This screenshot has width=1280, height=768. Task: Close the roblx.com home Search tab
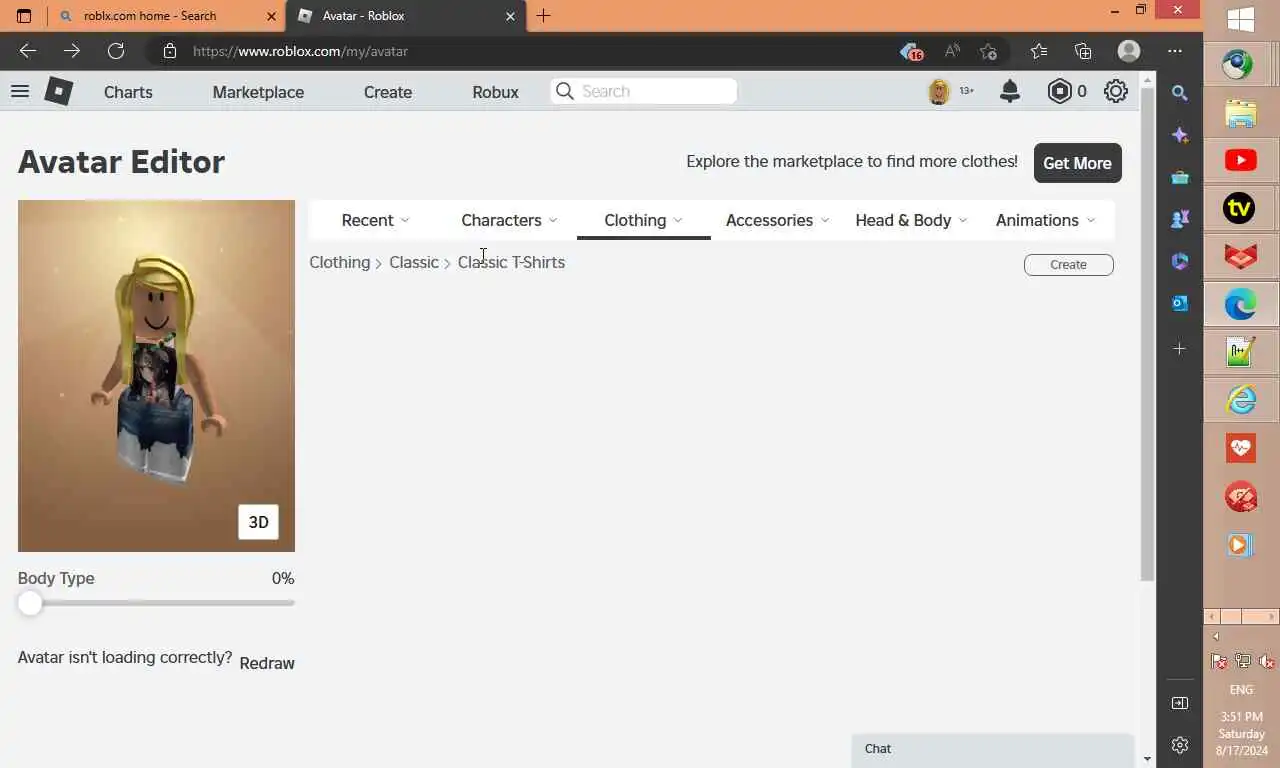270,16
